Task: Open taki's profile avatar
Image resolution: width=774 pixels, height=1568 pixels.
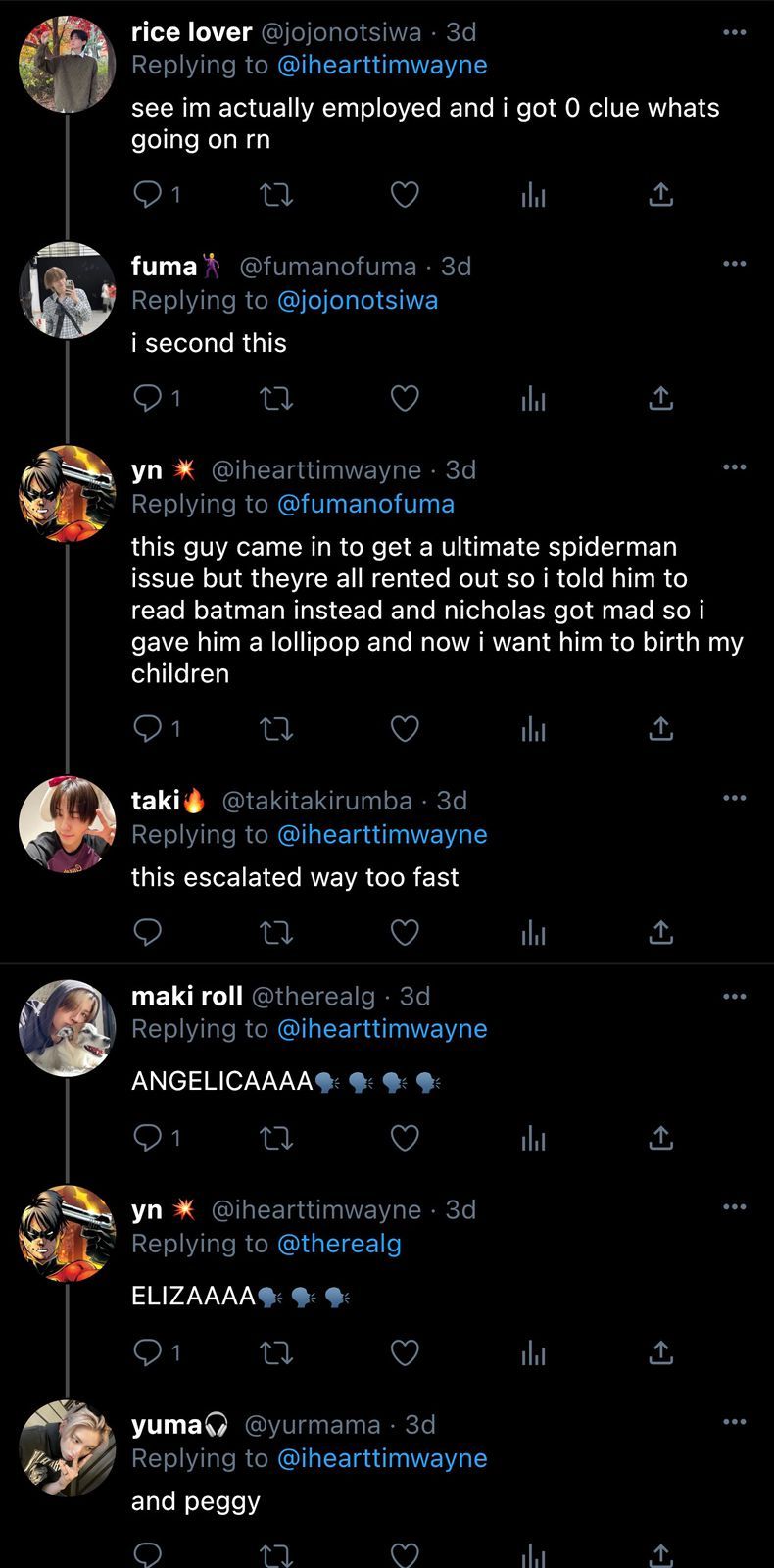Action: [68, 824]
